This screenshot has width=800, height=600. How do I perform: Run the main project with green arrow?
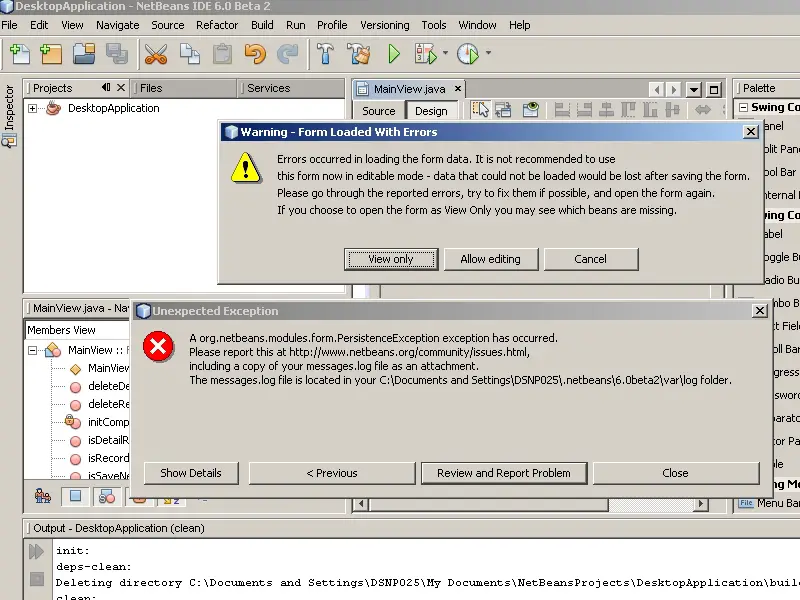pyautogui.click(x=394, y=54)
